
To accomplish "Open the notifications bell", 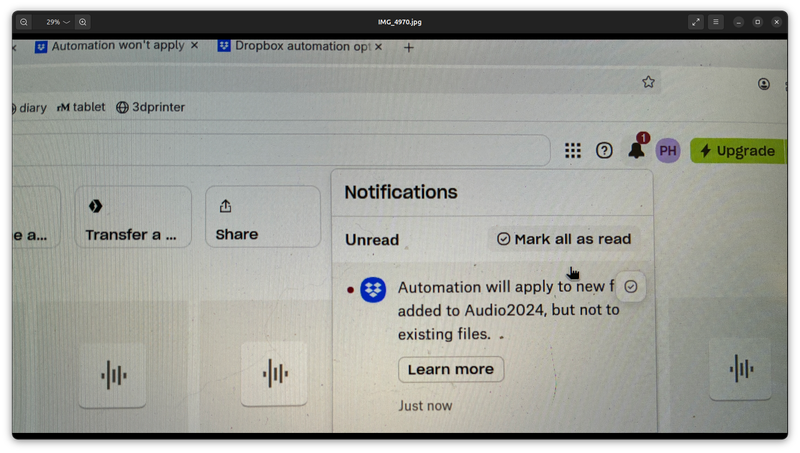I will click(636, 150).
